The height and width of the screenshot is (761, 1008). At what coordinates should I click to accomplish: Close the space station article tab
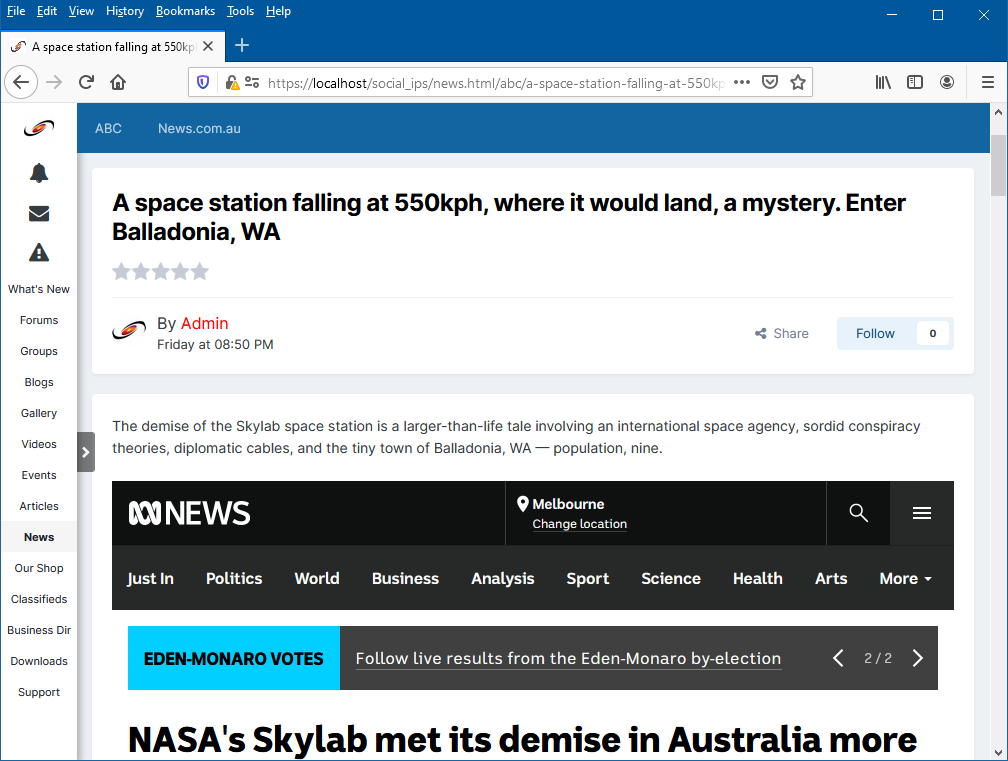208,46
